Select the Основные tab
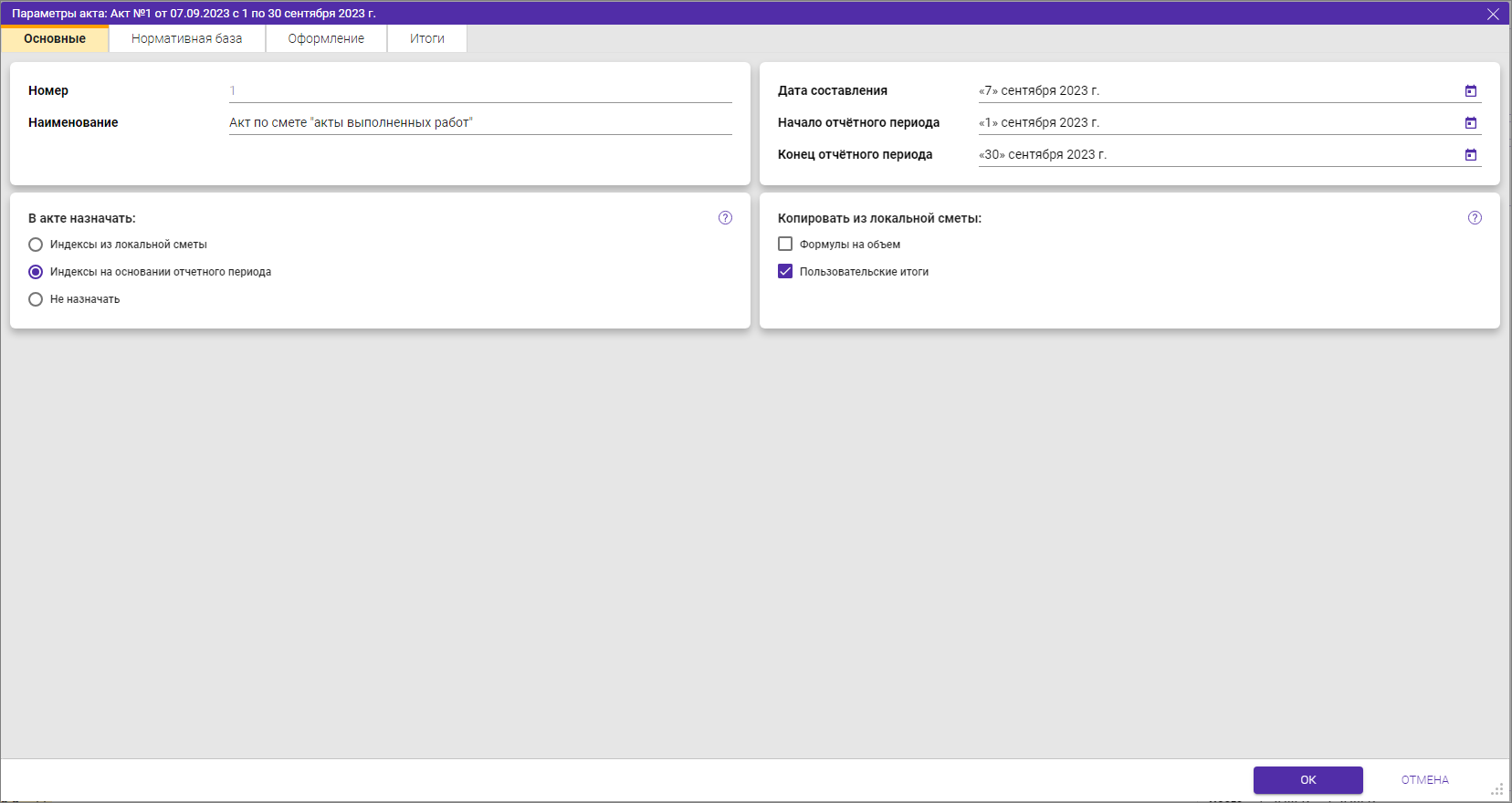This screenshot has width=1512, height=803. 55,38
